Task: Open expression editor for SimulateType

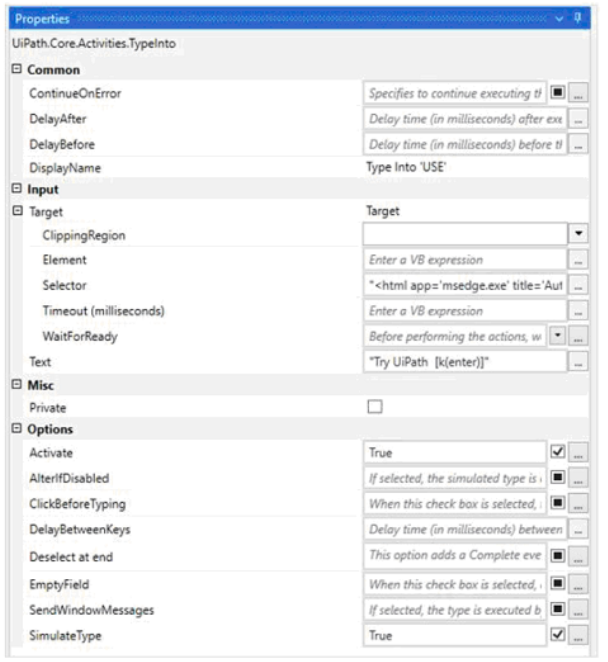Action: tap(578, 635)
